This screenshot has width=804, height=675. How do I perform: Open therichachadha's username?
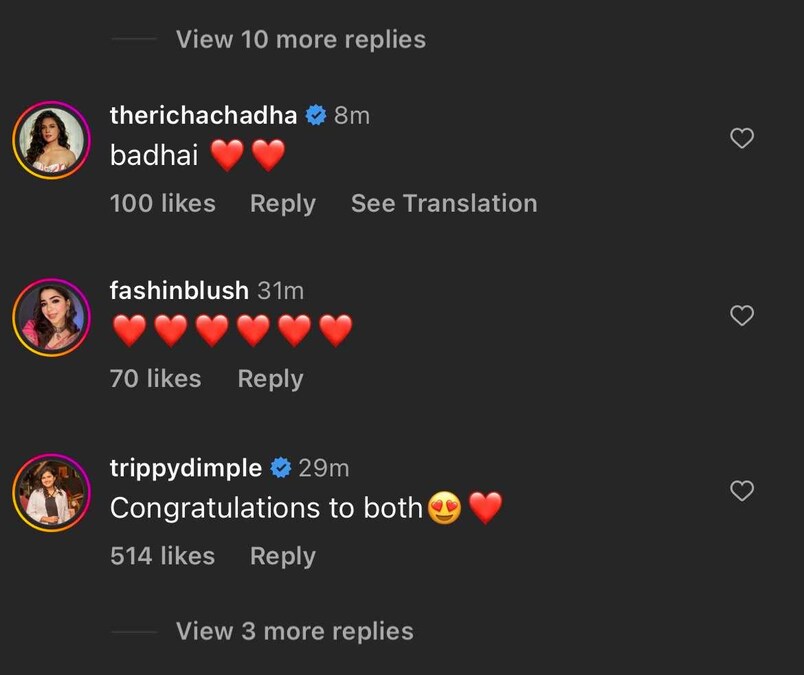(x=202, y=114)
